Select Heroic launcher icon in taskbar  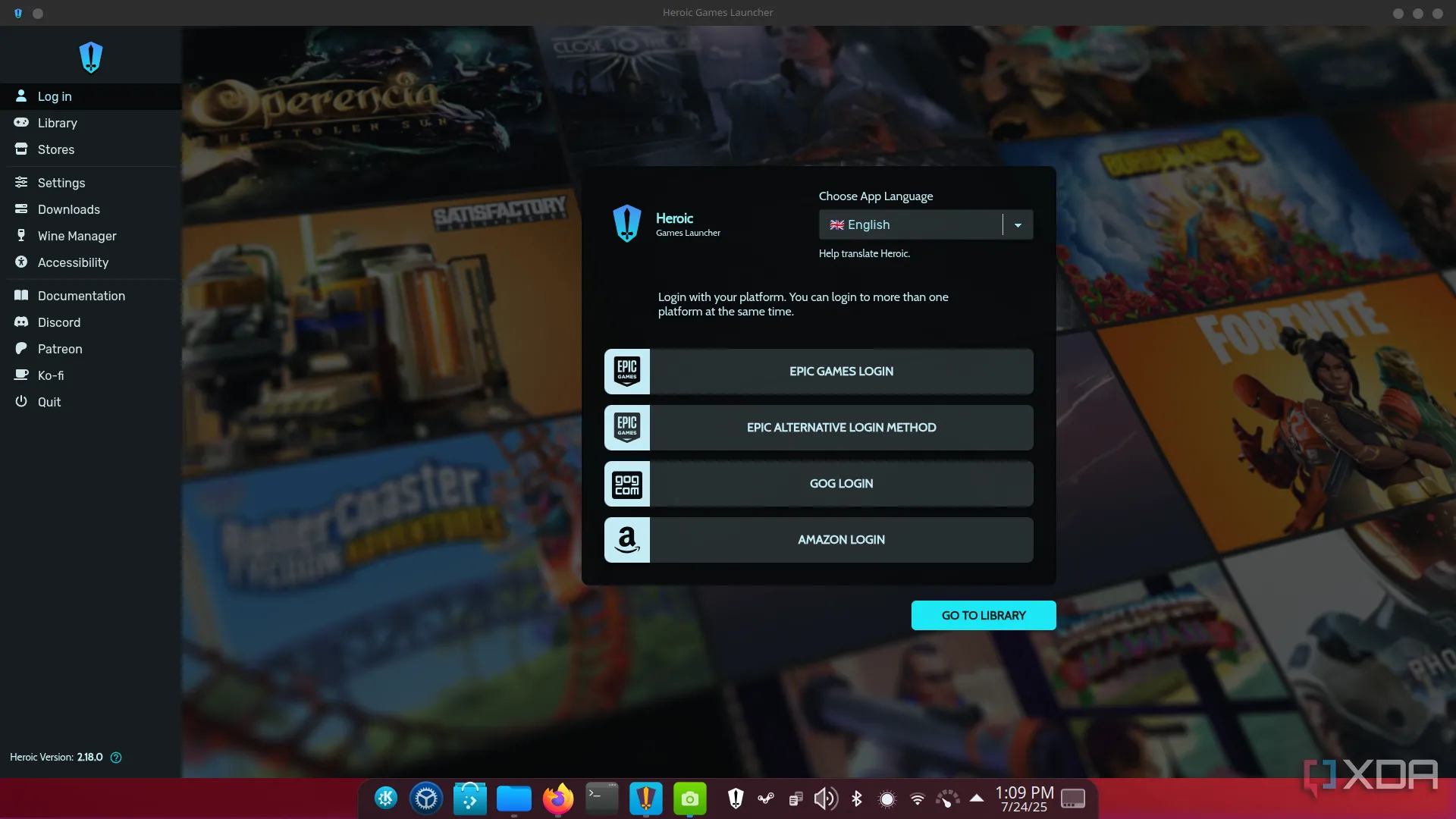click(646, 799)
